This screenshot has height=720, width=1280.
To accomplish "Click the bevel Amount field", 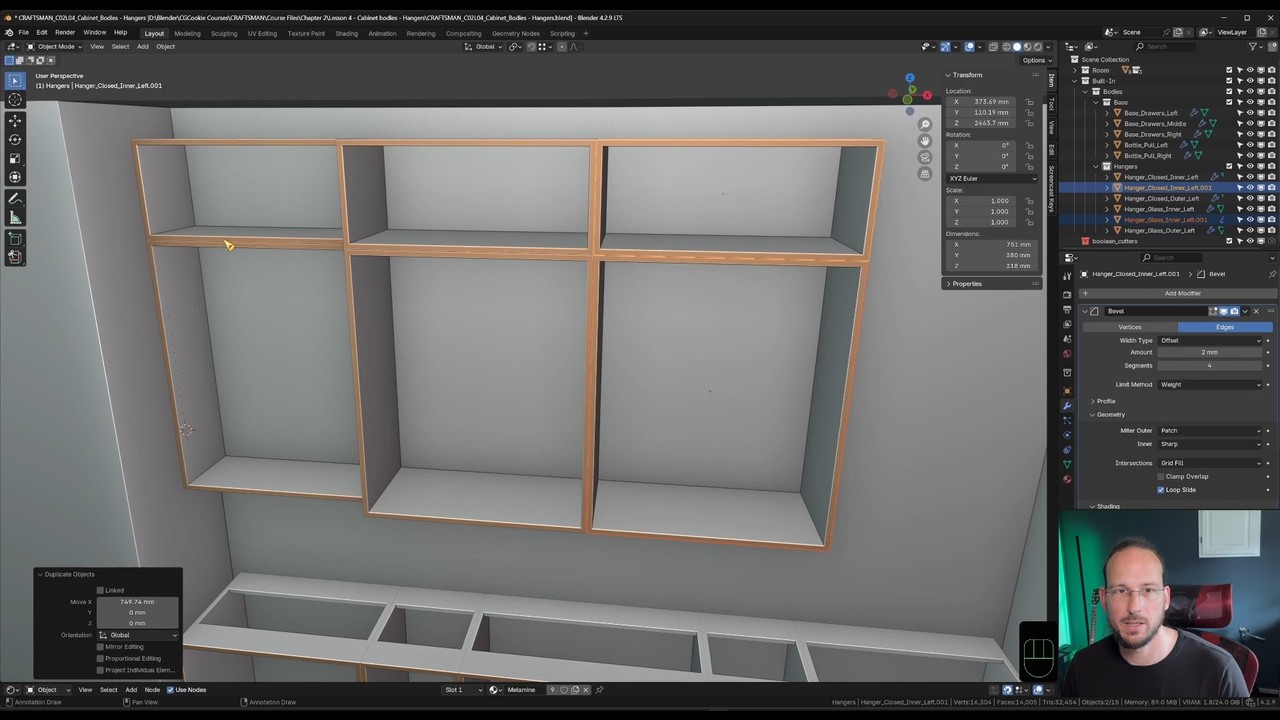I will [x=1209, y=352].
